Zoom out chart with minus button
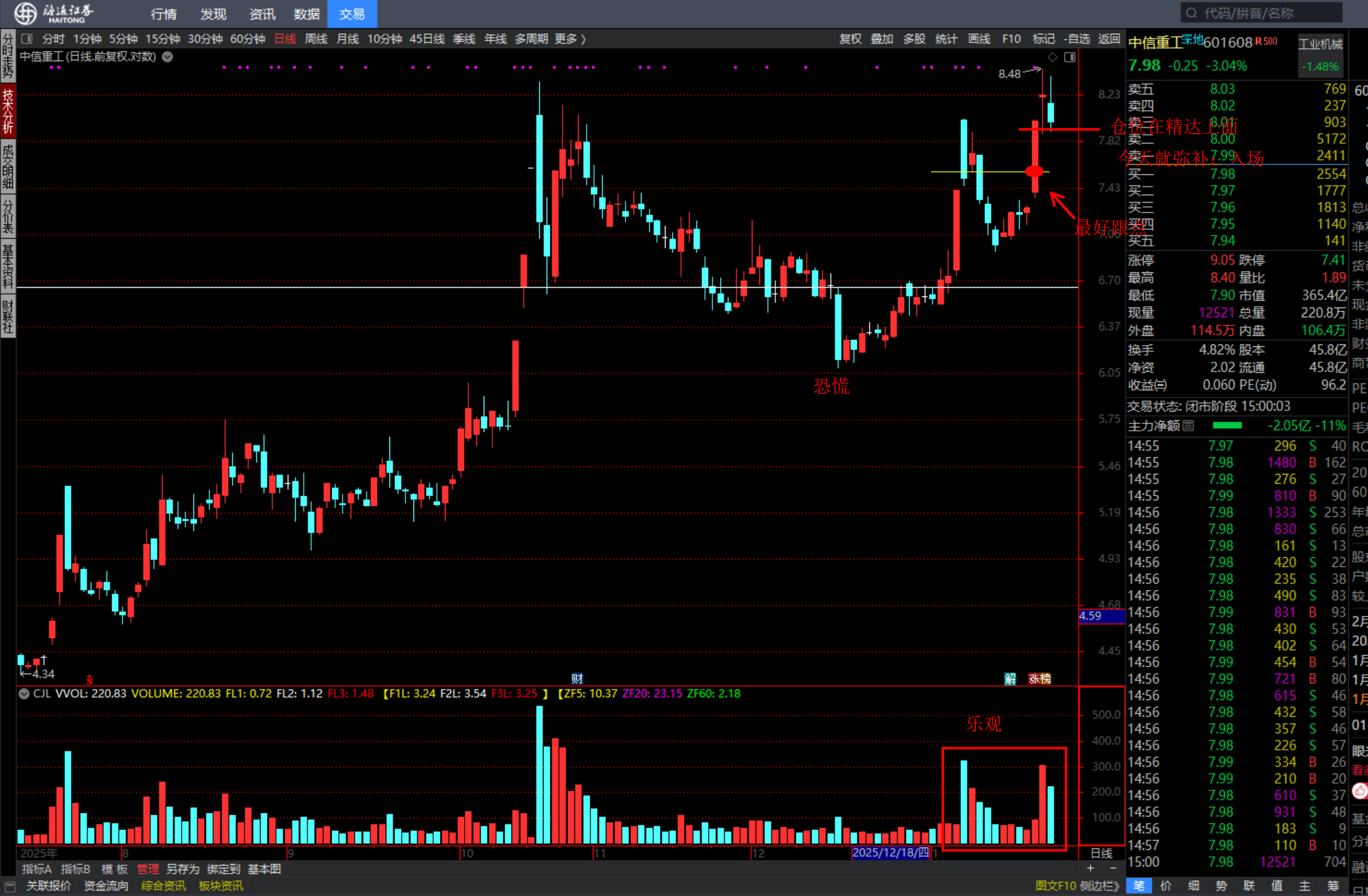1368x896 pixels. point(1113,868)
